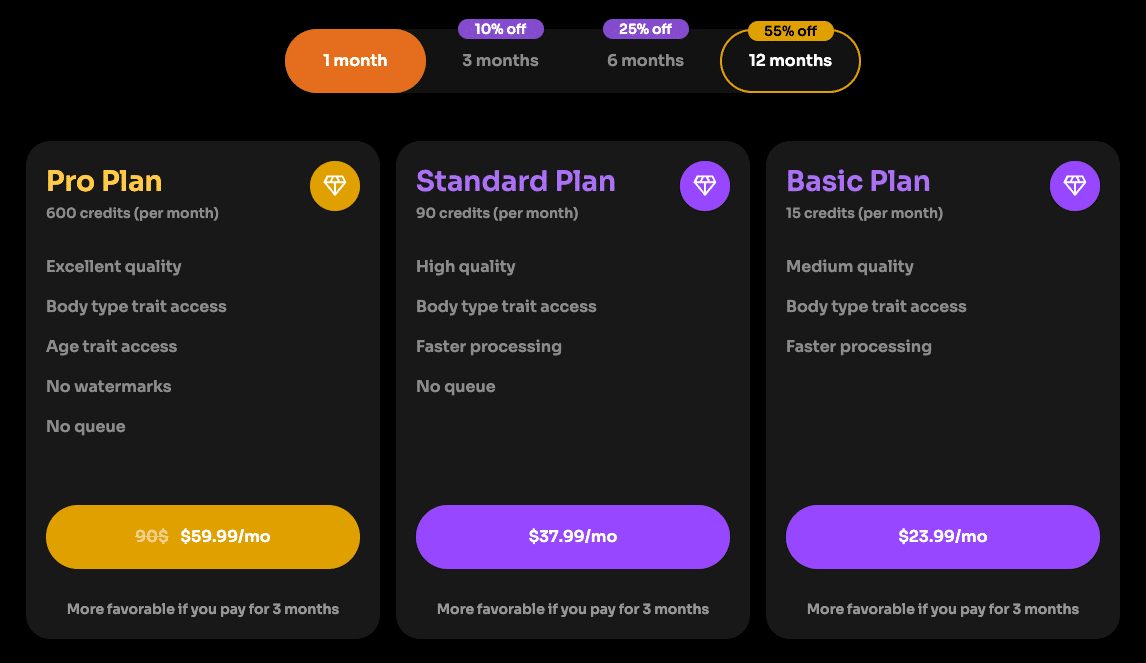Click the 55% off discount badge
Viewport: 1146px width, 663px height.
[790, 31]
